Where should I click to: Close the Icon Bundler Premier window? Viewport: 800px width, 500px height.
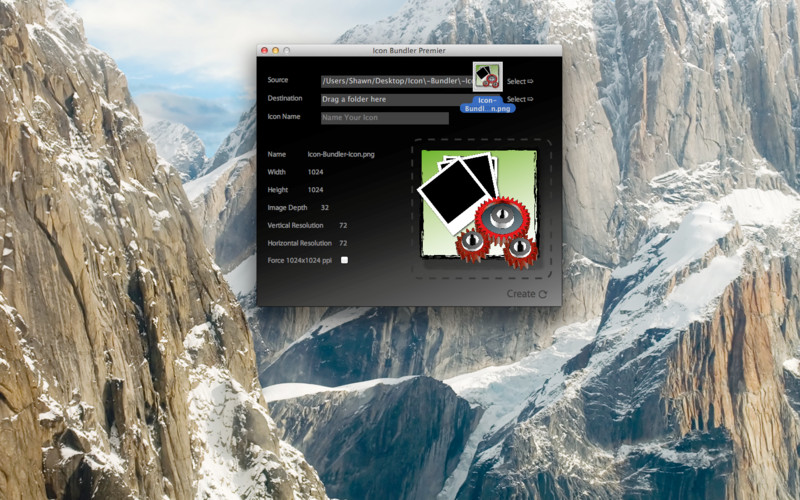click(265, 50)
